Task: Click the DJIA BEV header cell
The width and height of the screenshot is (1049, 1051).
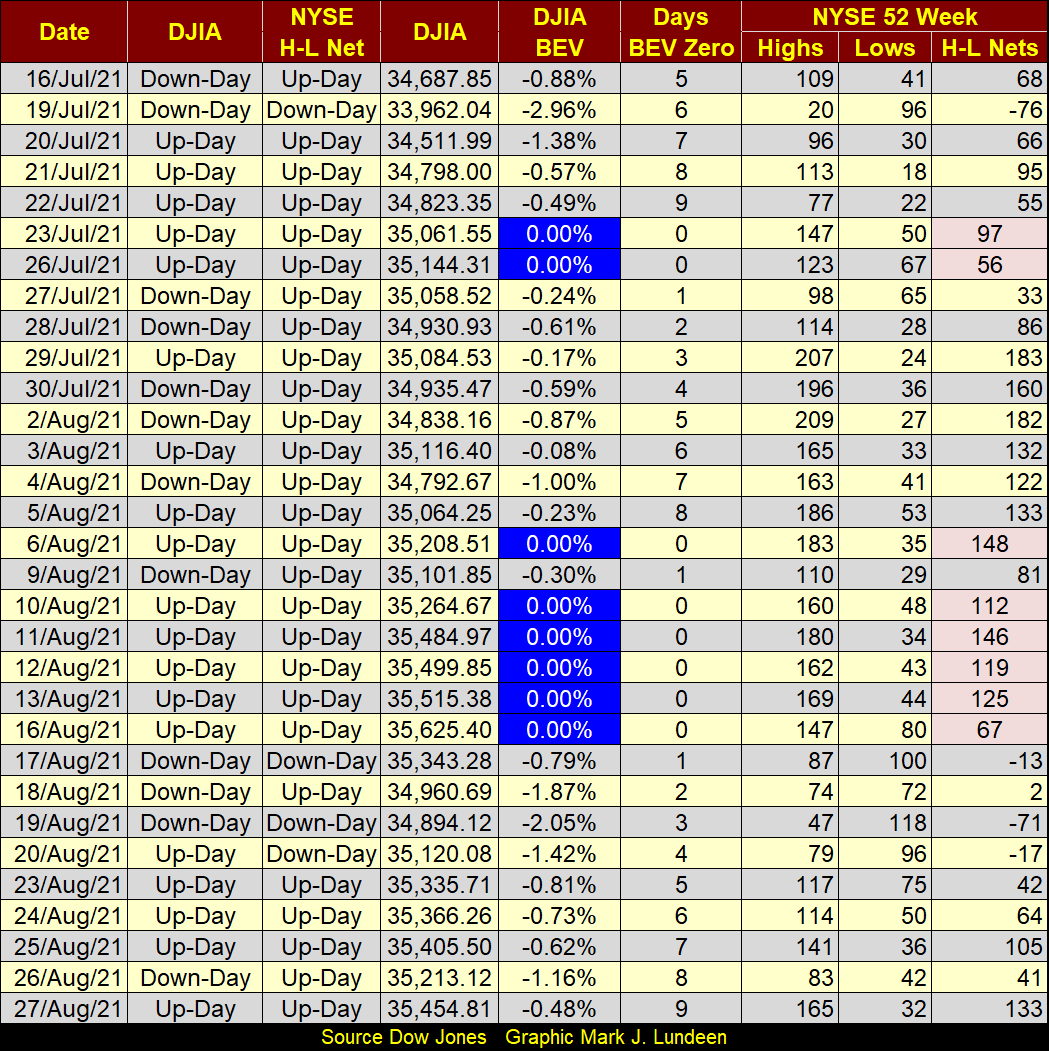Action: click(559, 32)
